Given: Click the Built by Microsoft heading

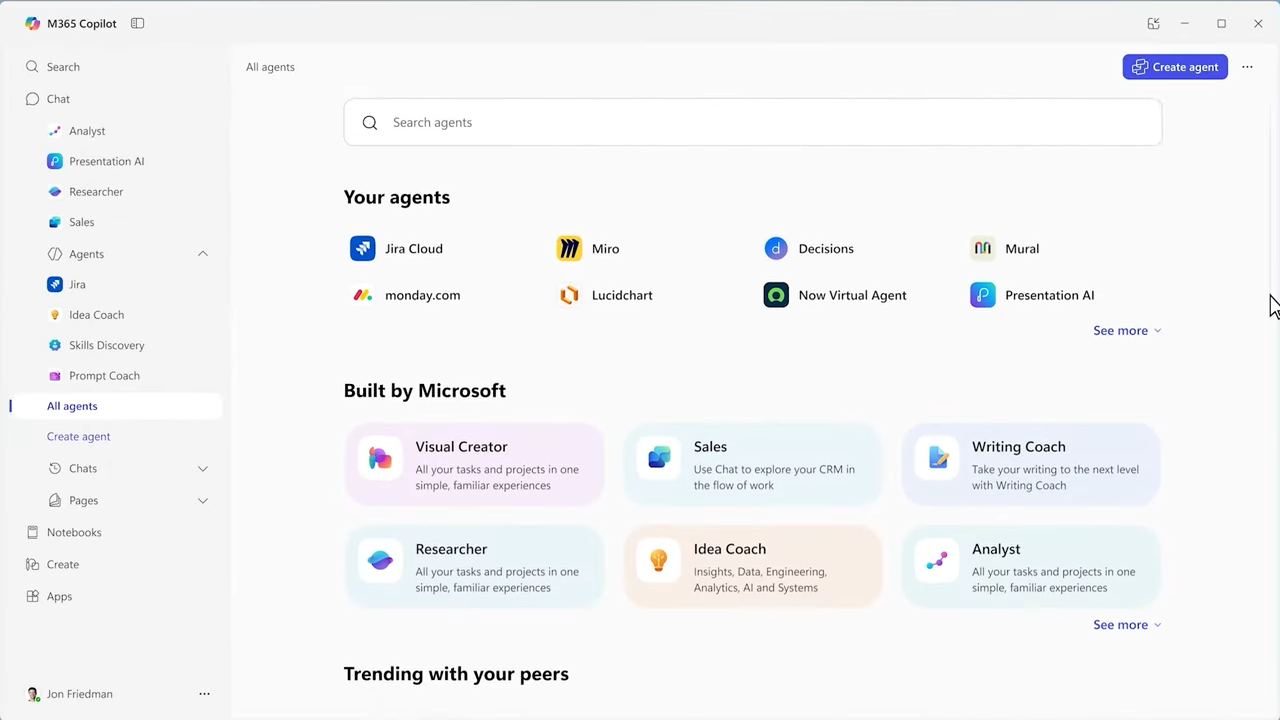Looking at the screenshot, I should click(x=425, y=391).
